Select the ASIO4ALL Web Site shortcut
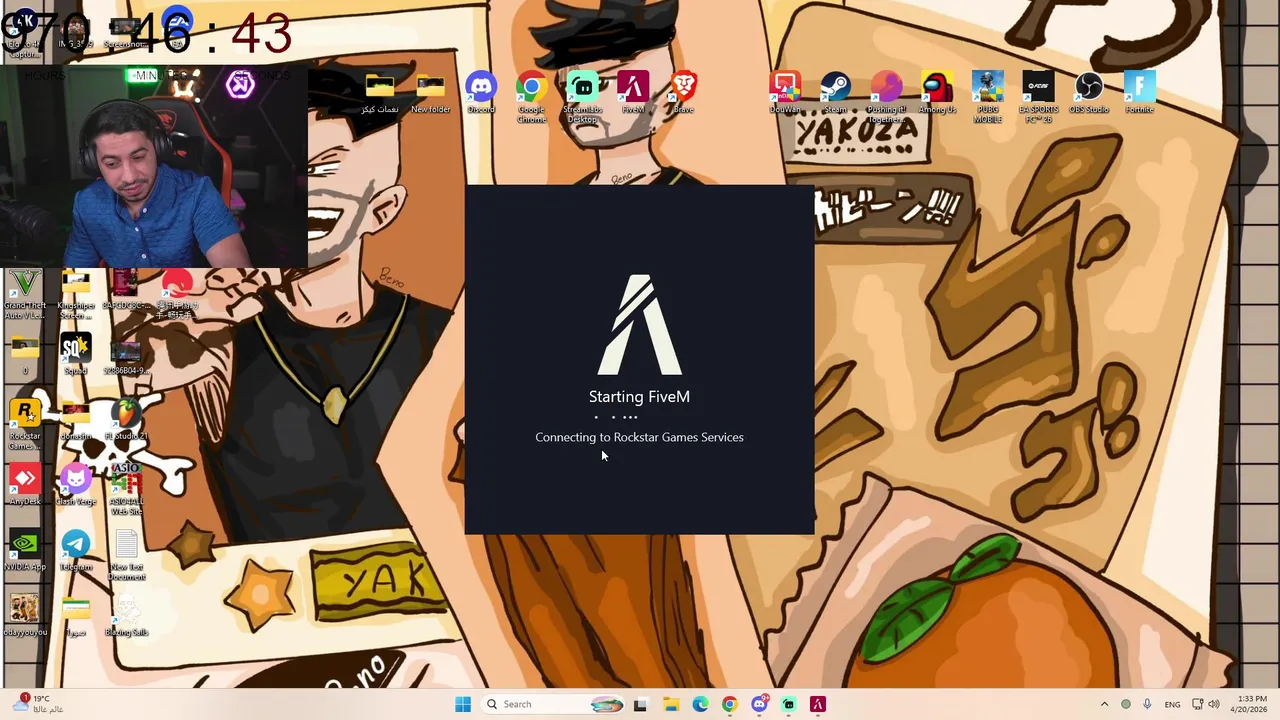1280x720 pixels. click(126, 490)
